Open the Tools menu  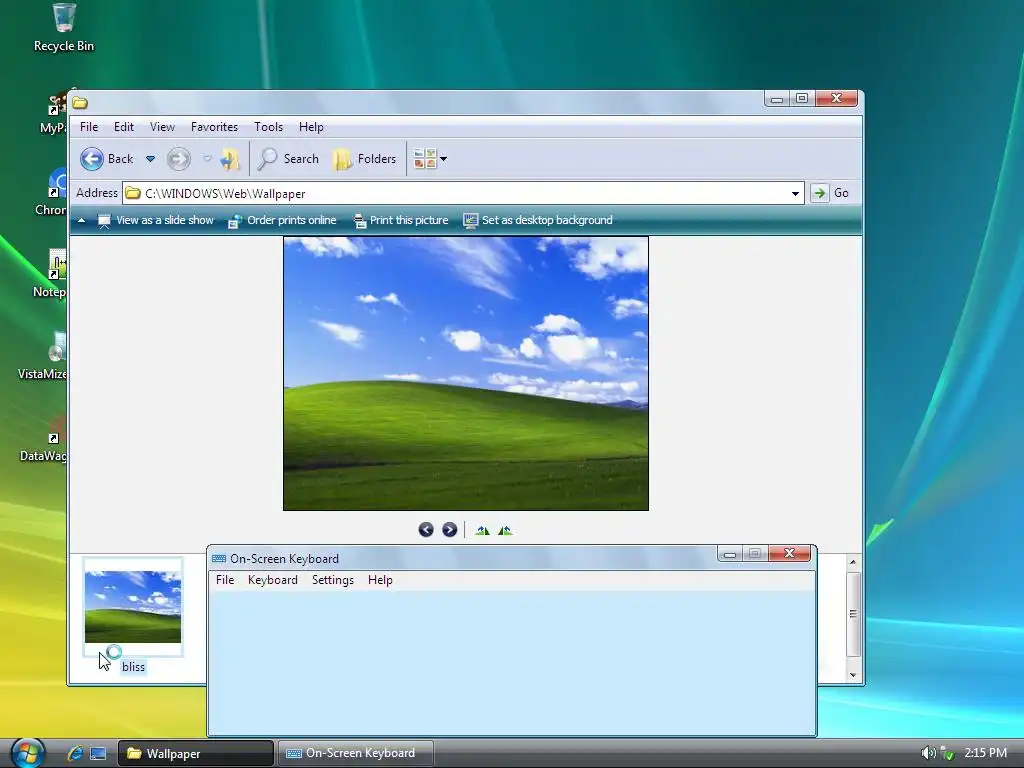pyautogui.click(x=268, y=127)
